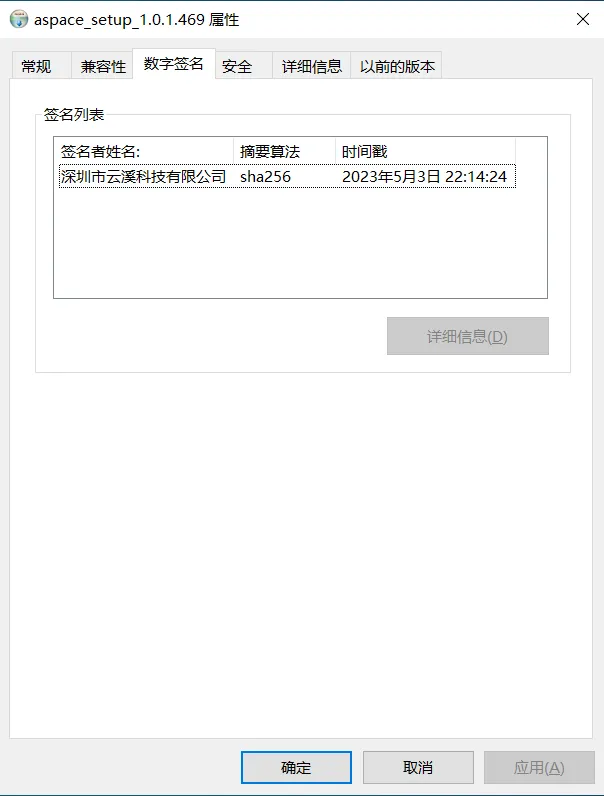
Task: Switch to the 以前的版本 tab
Action: pyautogui.click(x=396, y=66)
